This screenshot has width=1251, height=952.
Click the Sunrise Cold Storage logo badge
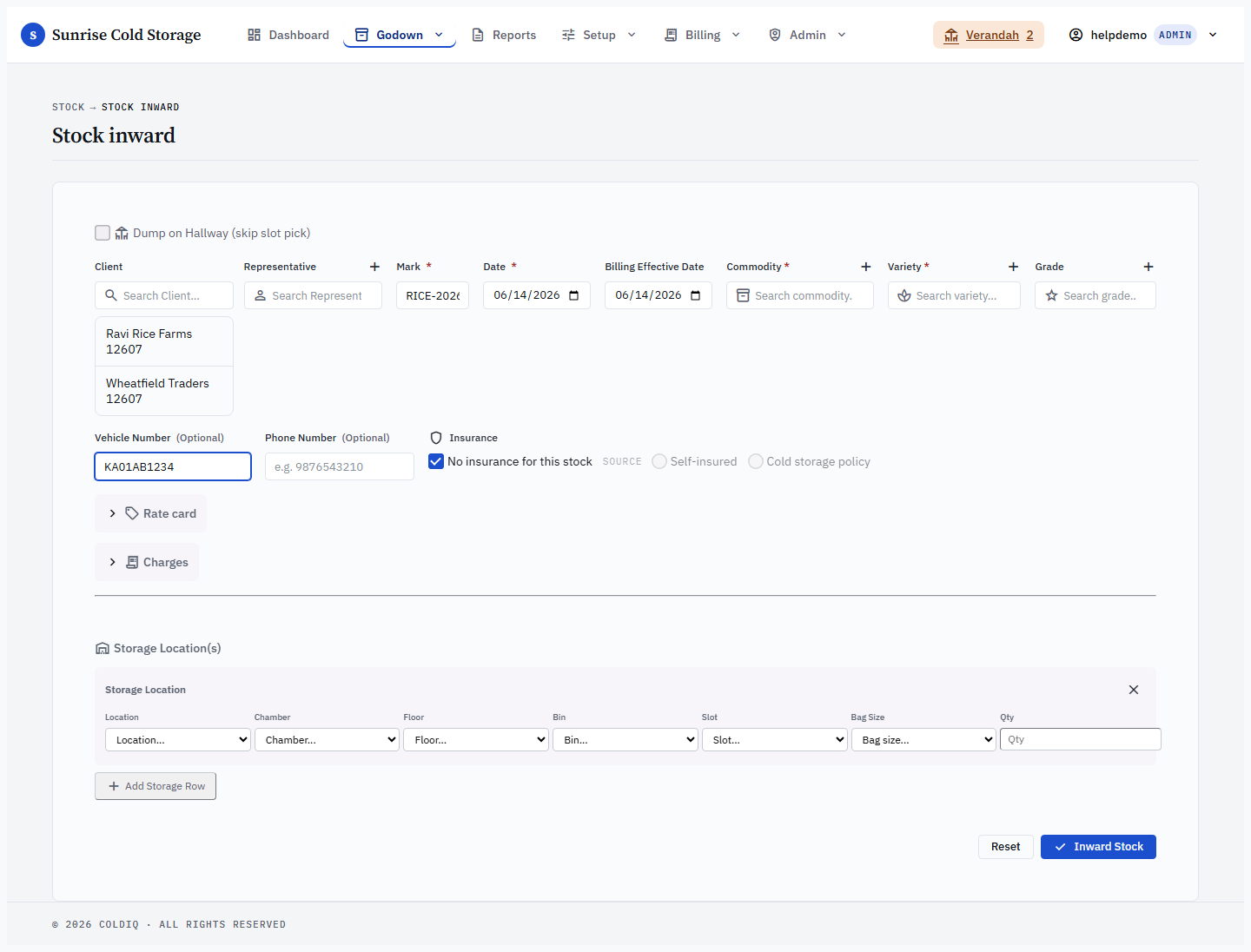click(33, 35)
